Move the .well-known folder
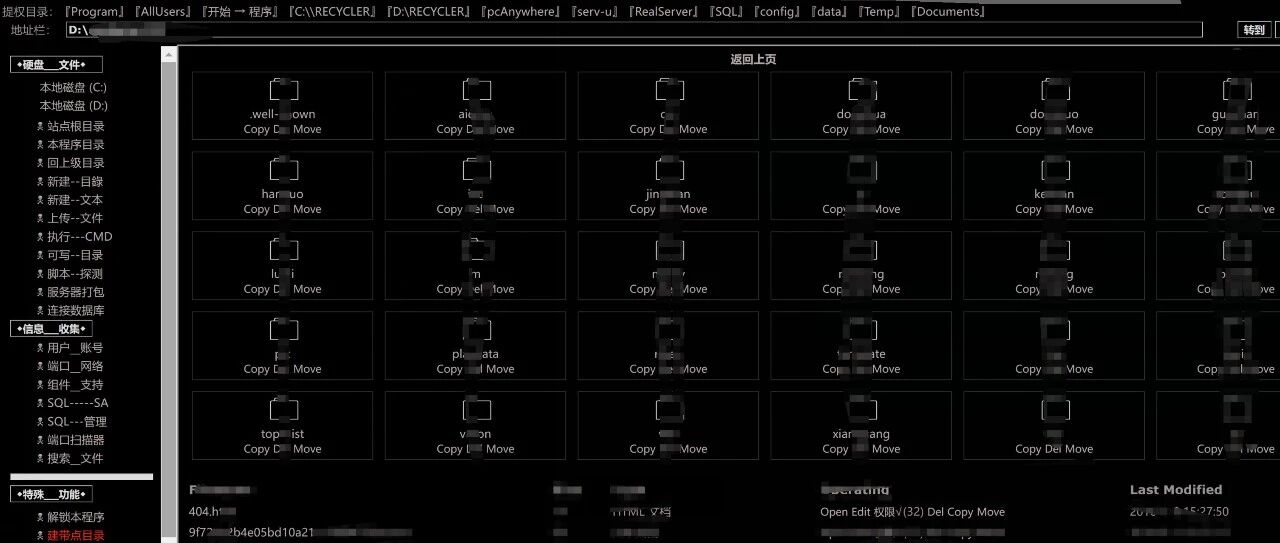The height and width of the screenshot is (543, 1280). [x=307, y=129]
